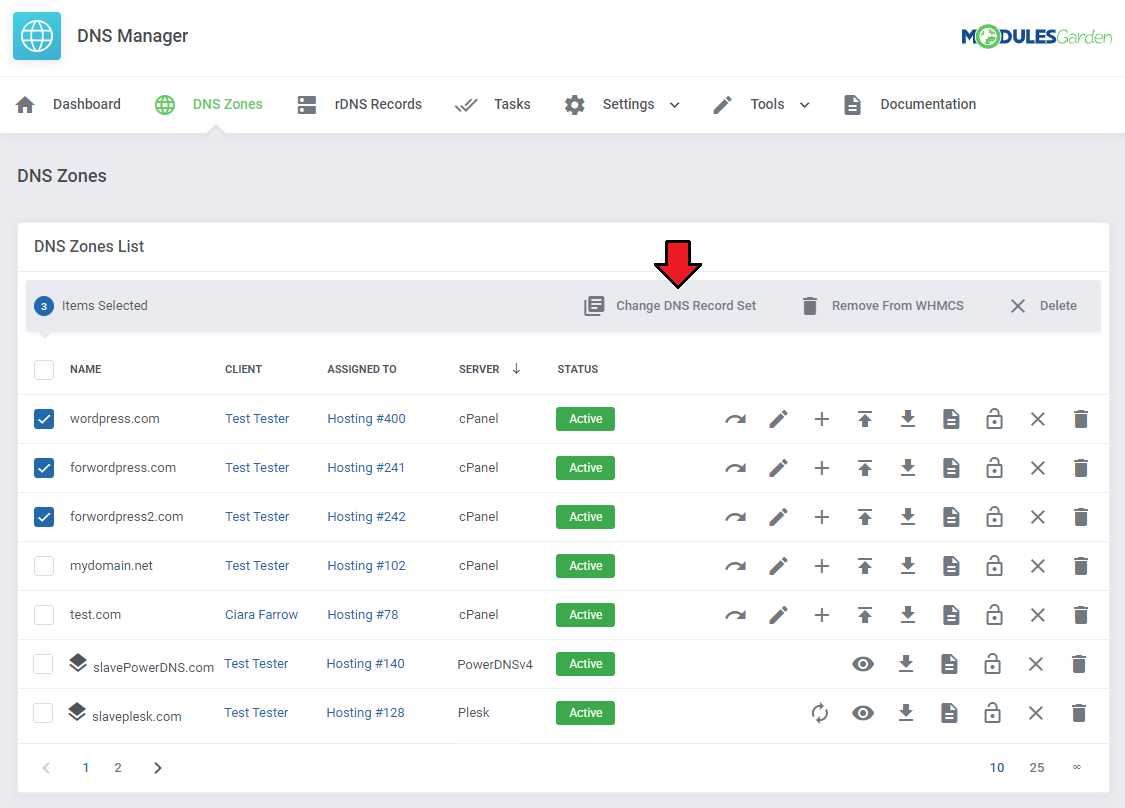Viewport: 1125px width, 808px height.
Task: Click edit pencil icon for wordpress.com
Action: (778, 419)
